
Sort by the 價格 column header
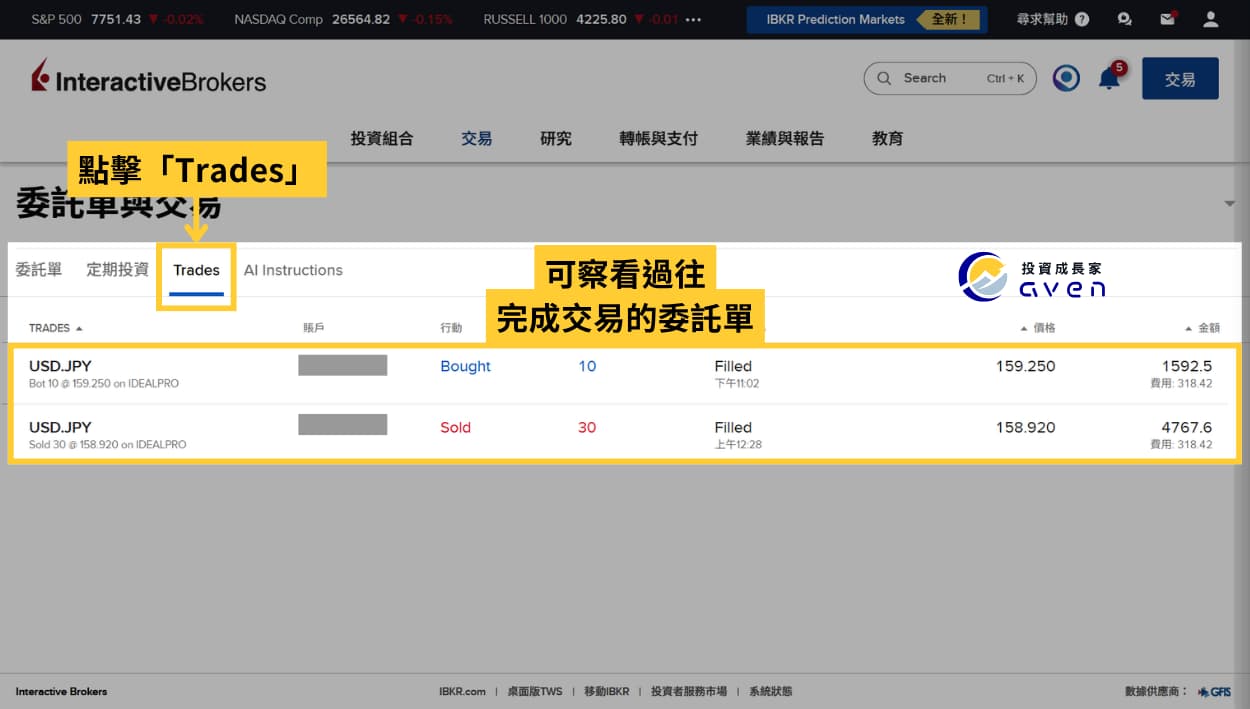[1038, 328]
